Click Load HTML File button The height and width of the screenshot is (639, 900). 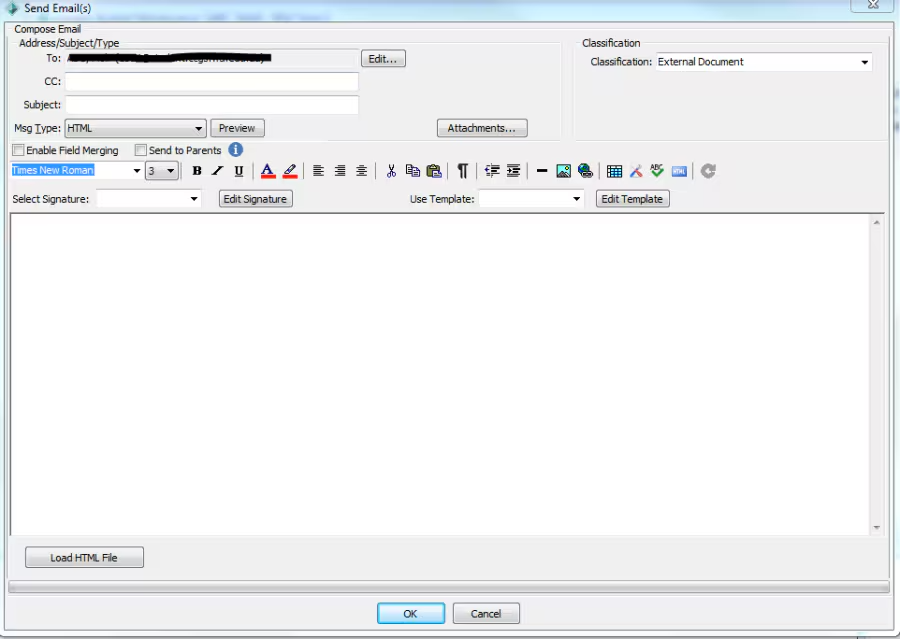click(x=84, y=557)
